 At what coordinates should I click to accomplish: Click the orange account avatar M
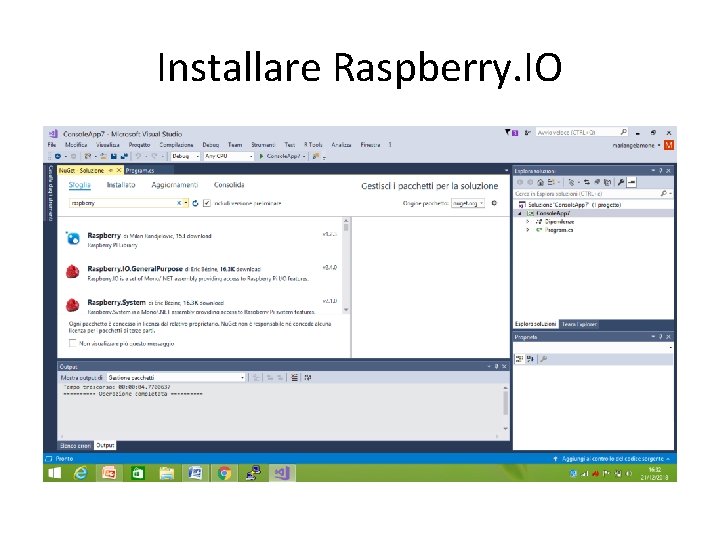[669, 145]
